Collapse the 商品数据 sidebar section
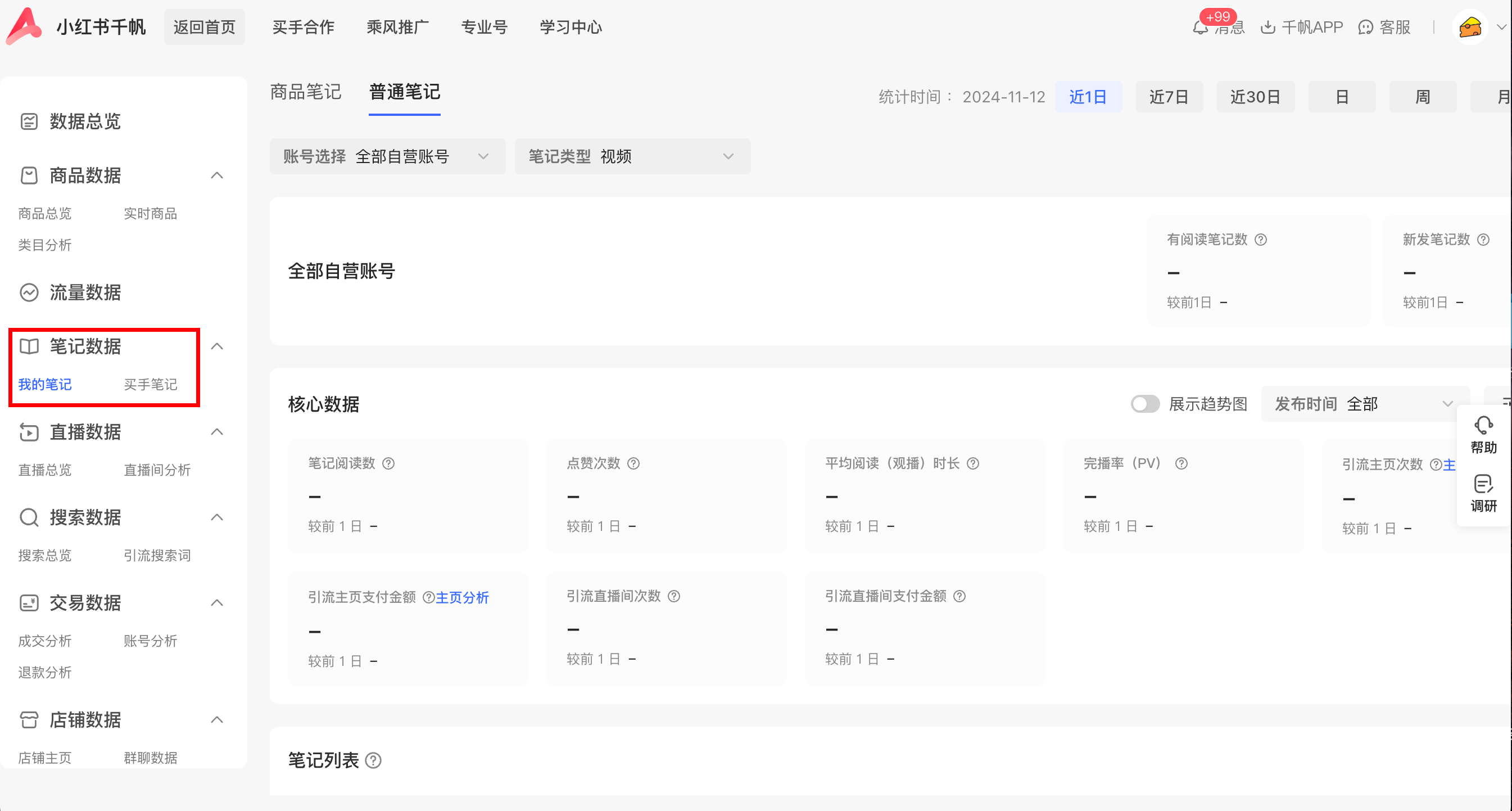Viewport: 1512px width, 811px height. tap(217, 175)
